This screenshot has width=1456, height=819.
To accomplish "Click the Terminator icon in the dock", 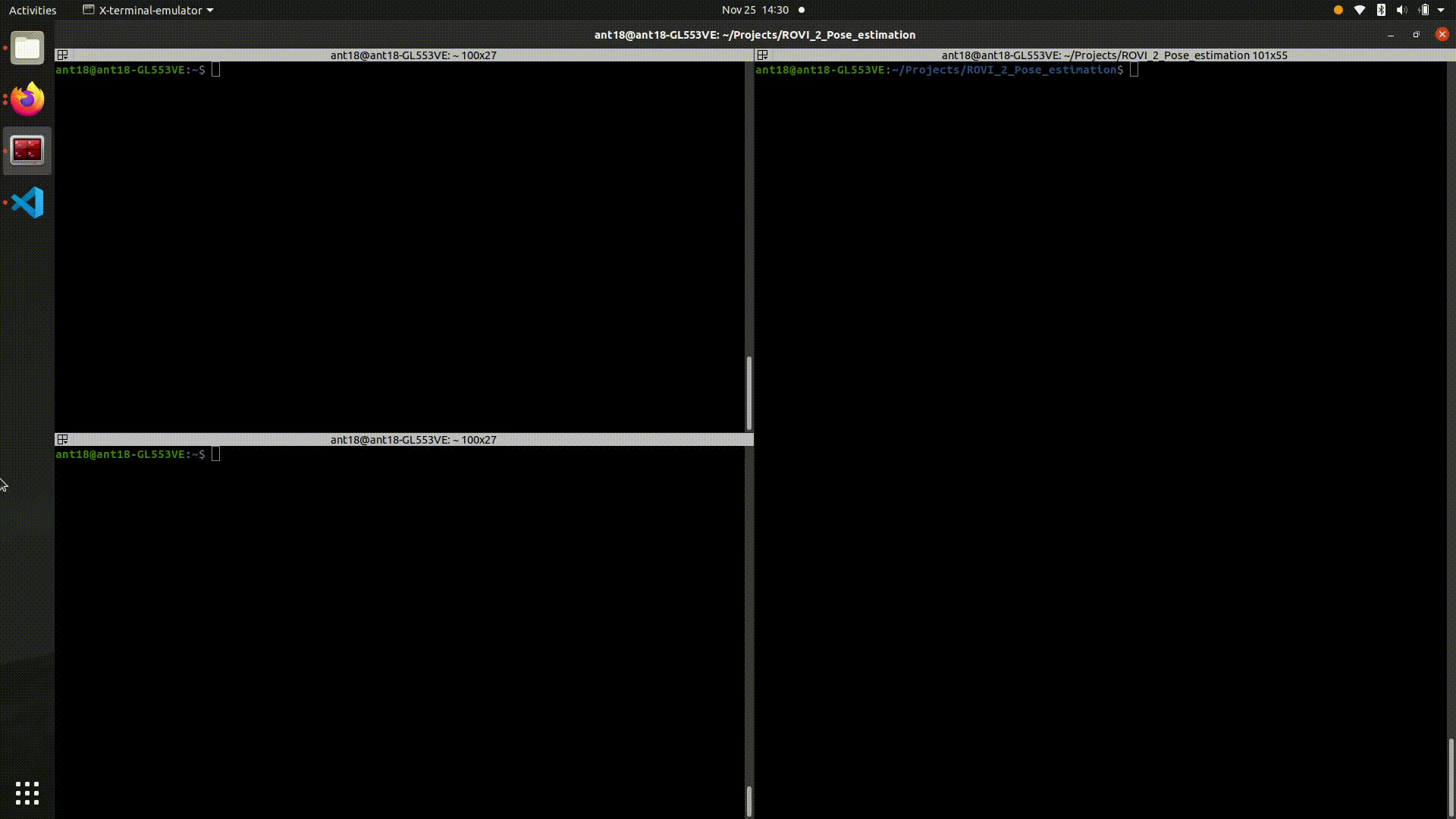I will coord(27,150).
